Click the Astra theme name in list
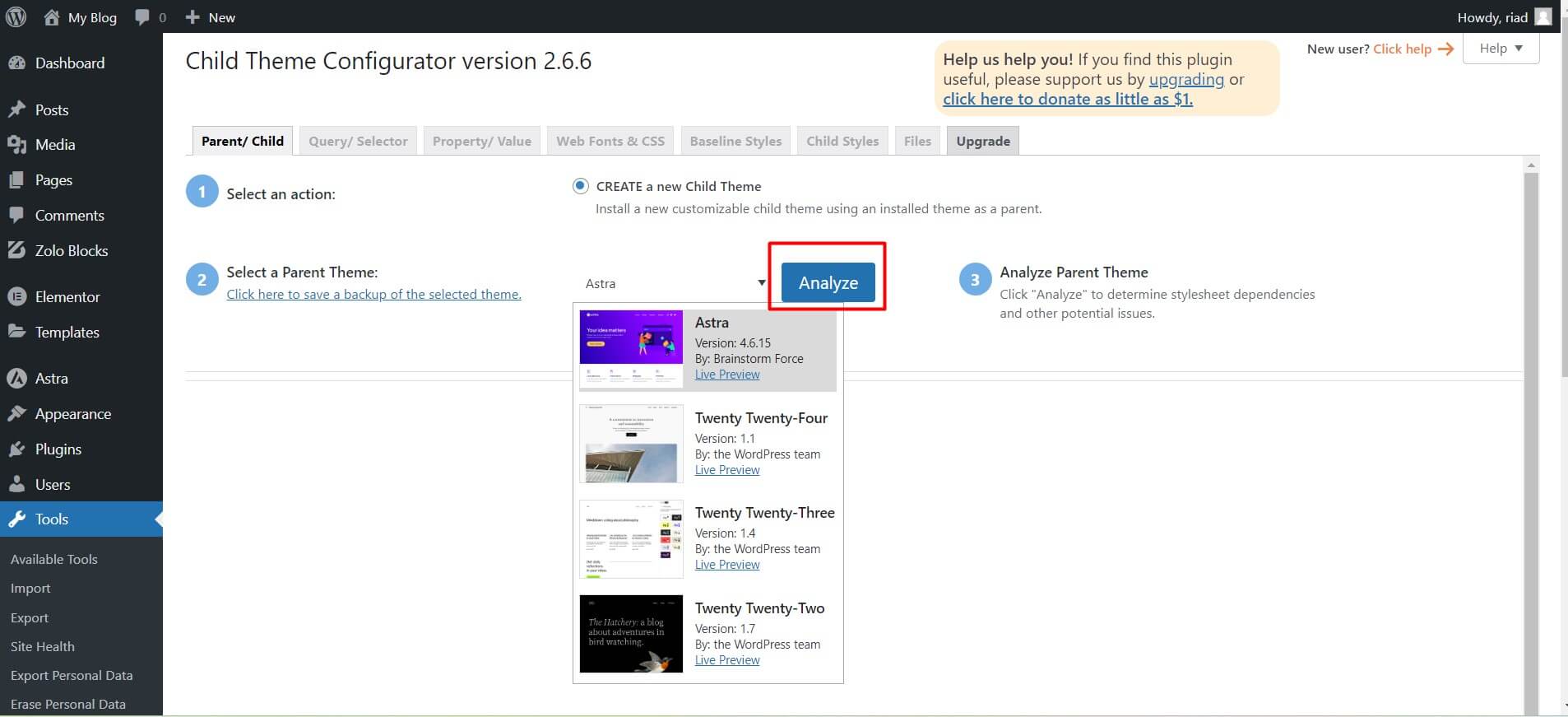1568x717 pixels. point(712,323)
